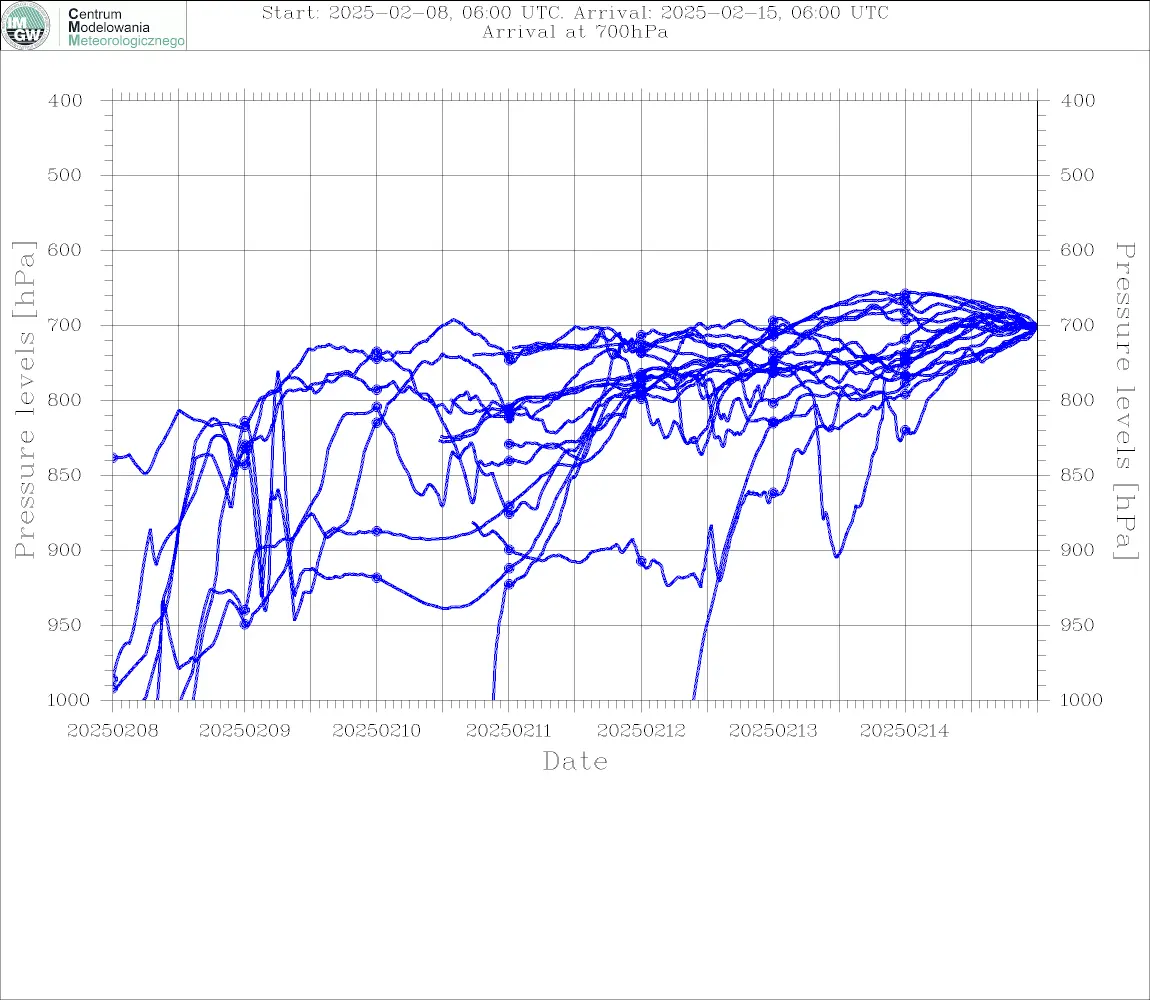This screenshot has width=1150, height=1000.
Task: Click date label 20250212
Action: click(641, 731)
